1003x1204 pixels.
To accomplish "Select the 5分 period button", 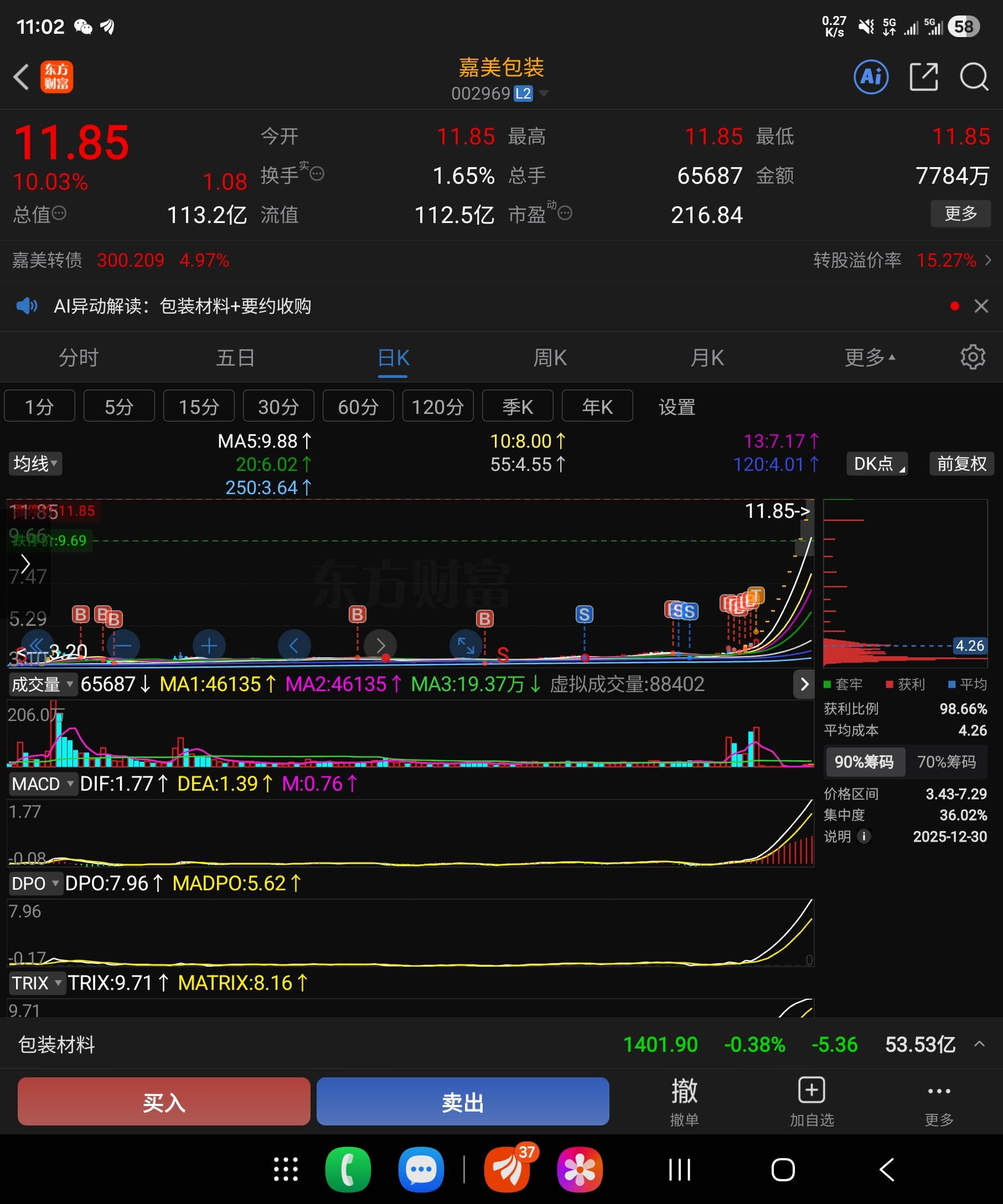I will [119, 406].
